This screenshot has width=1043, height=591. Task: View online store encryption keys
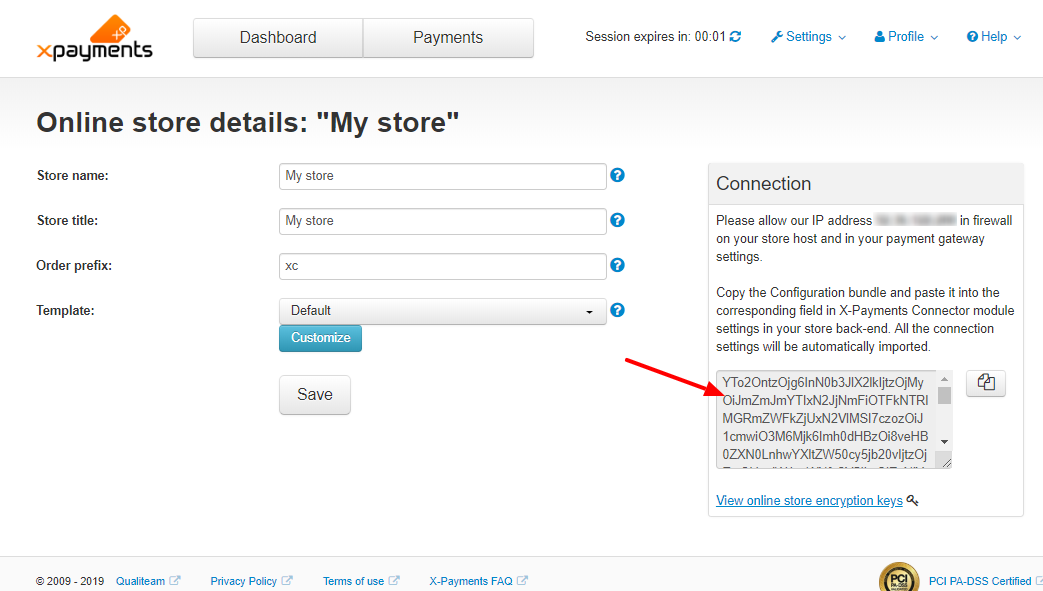[x=809, y=500]
